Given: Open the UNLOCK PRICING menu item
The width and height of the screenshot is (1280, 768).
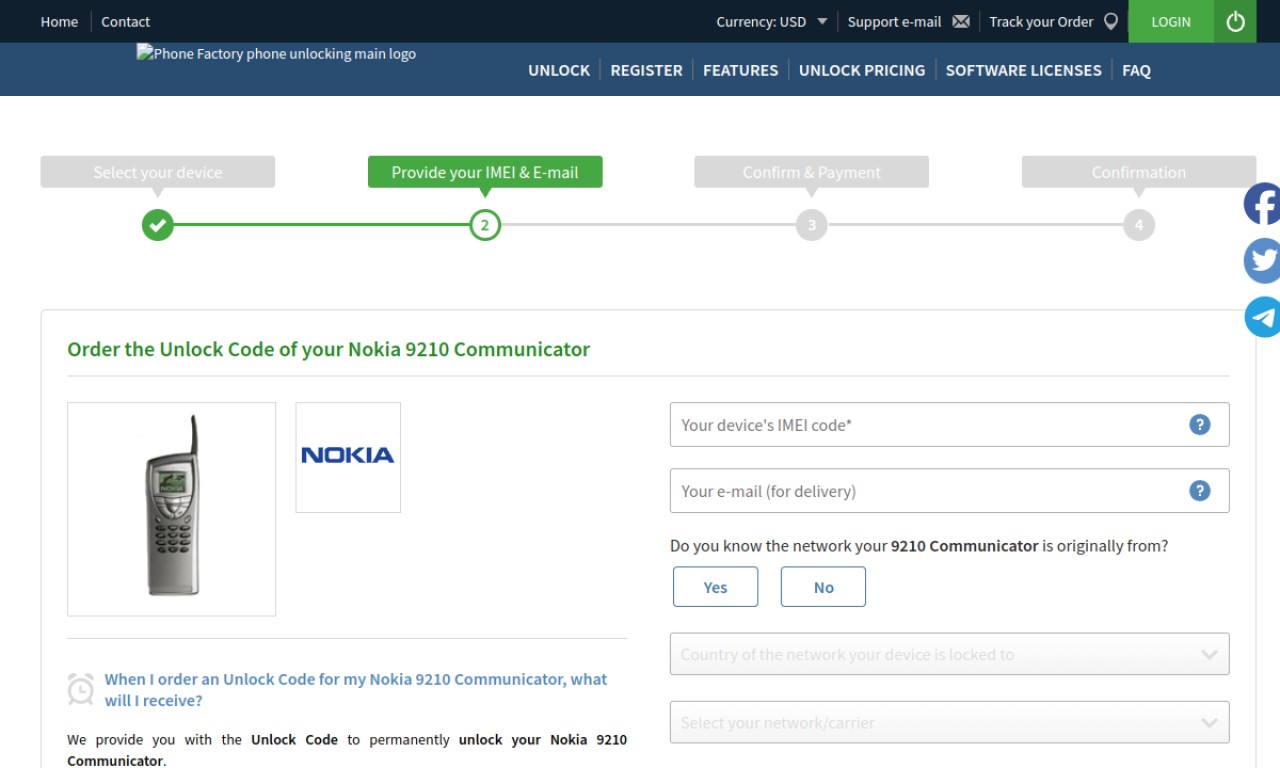Looking at the screenshot, I should pyautogui.click(x=862, y=70).
